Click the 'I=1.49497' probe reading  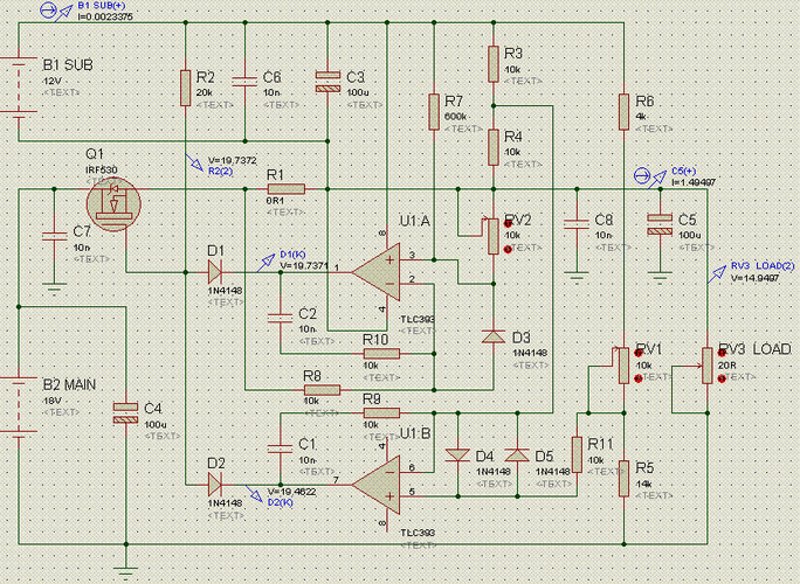(x=693, y=182)
